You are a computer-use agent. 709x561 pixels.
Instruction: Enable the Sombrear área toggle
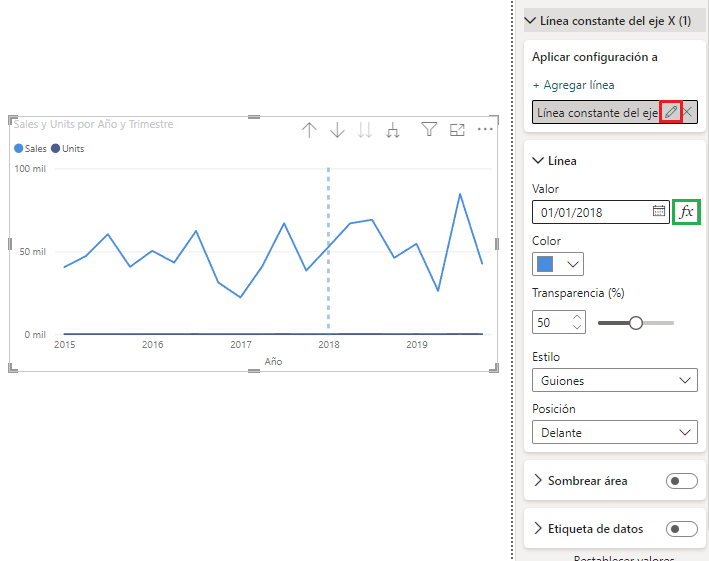[x=681, y=481]
